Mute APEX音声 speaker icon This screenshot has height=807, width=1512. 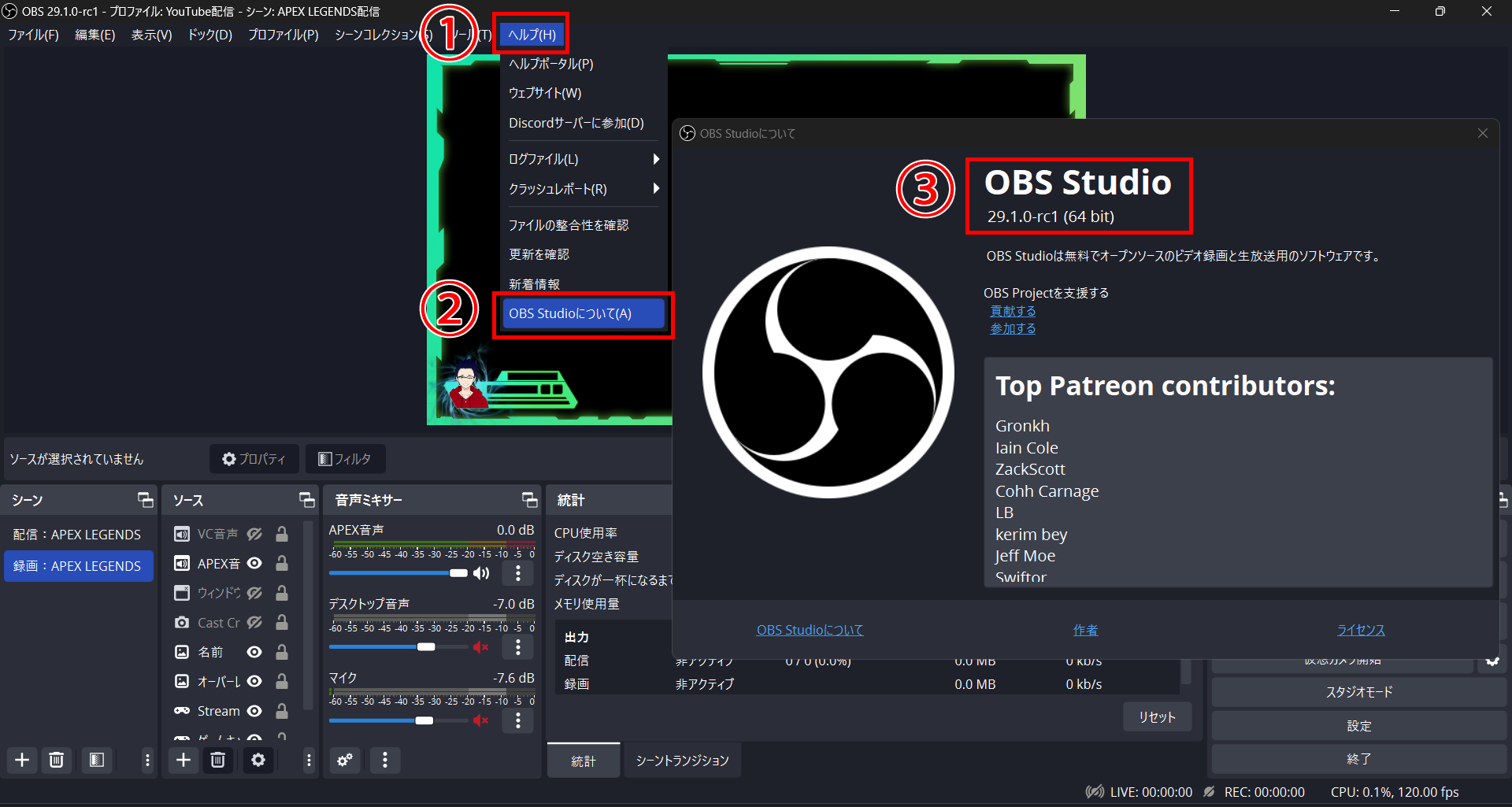pos(481,573)
